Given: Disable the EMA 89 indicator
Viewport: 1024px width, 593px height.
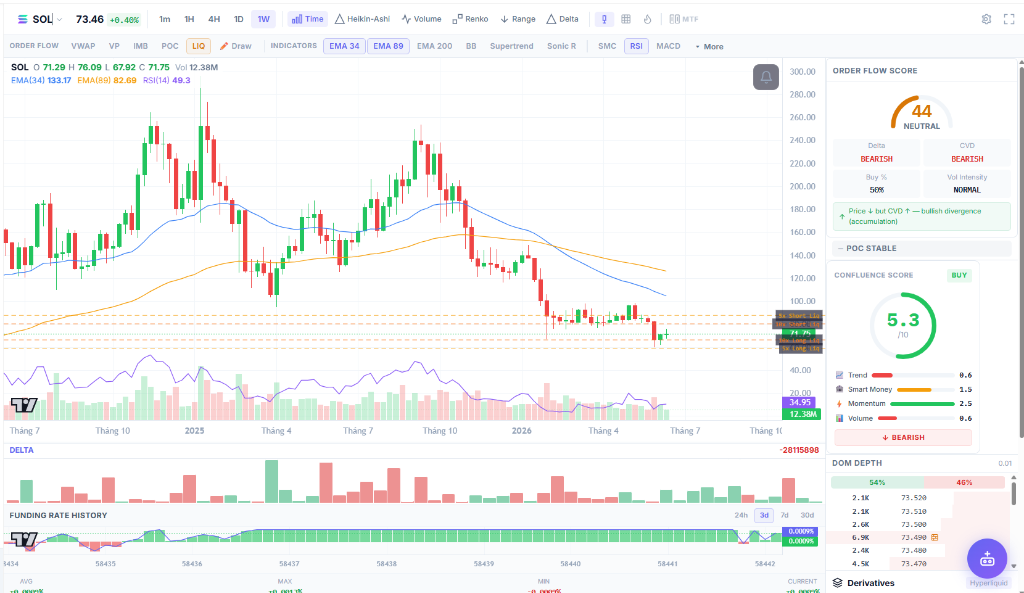Looking at the screenshot, I should (388, 46).
